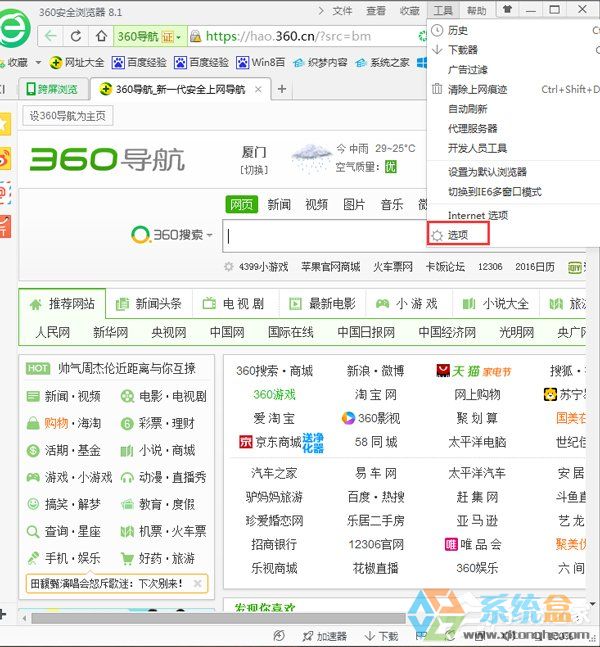Open the 收藏 menu
Viewport: 600px width, 647px height.
tap(409, 11)
